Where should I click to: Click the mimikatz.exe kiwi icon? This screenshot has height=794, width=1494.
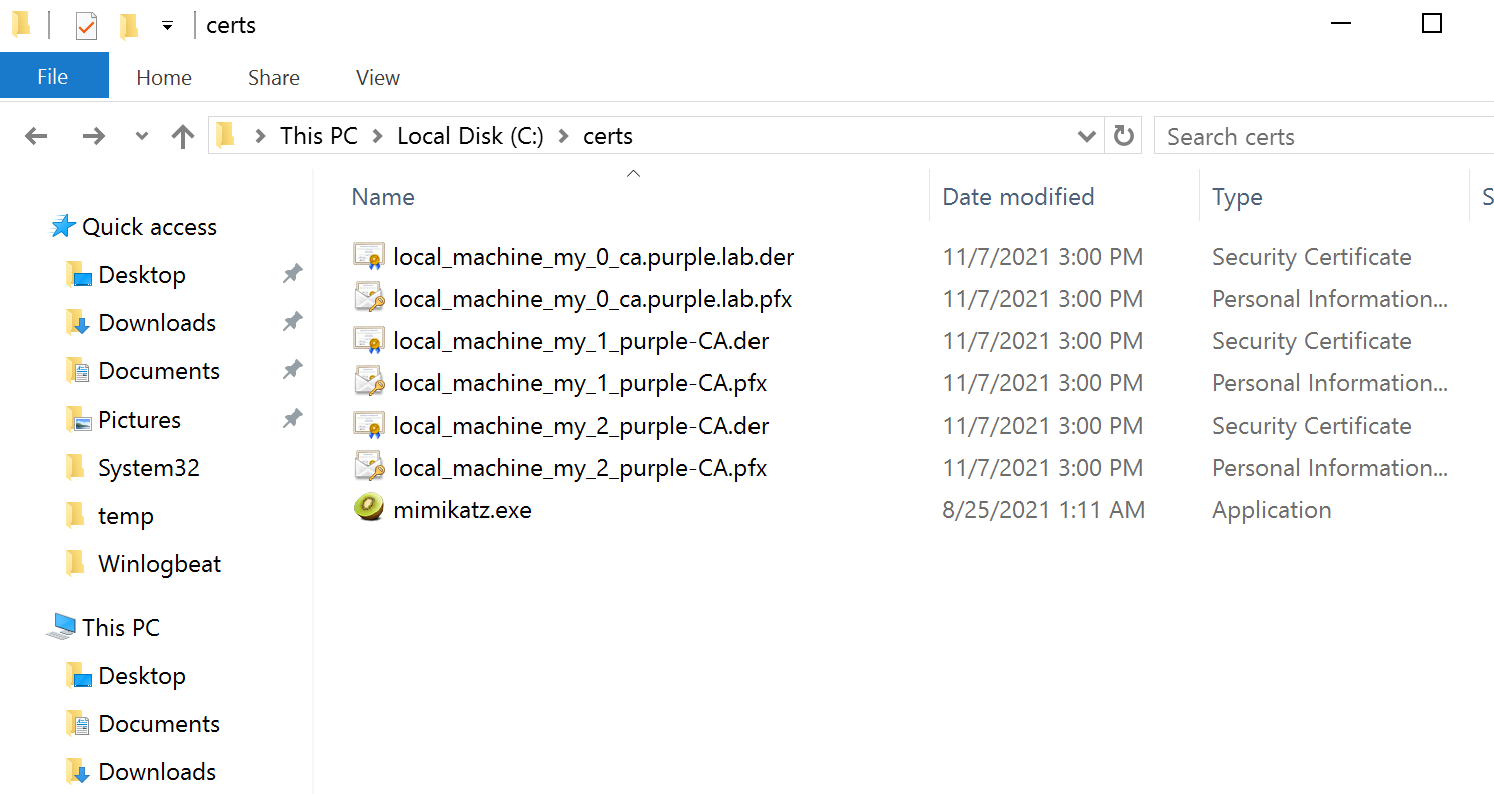pyautogui.click(x=368, y=509)
